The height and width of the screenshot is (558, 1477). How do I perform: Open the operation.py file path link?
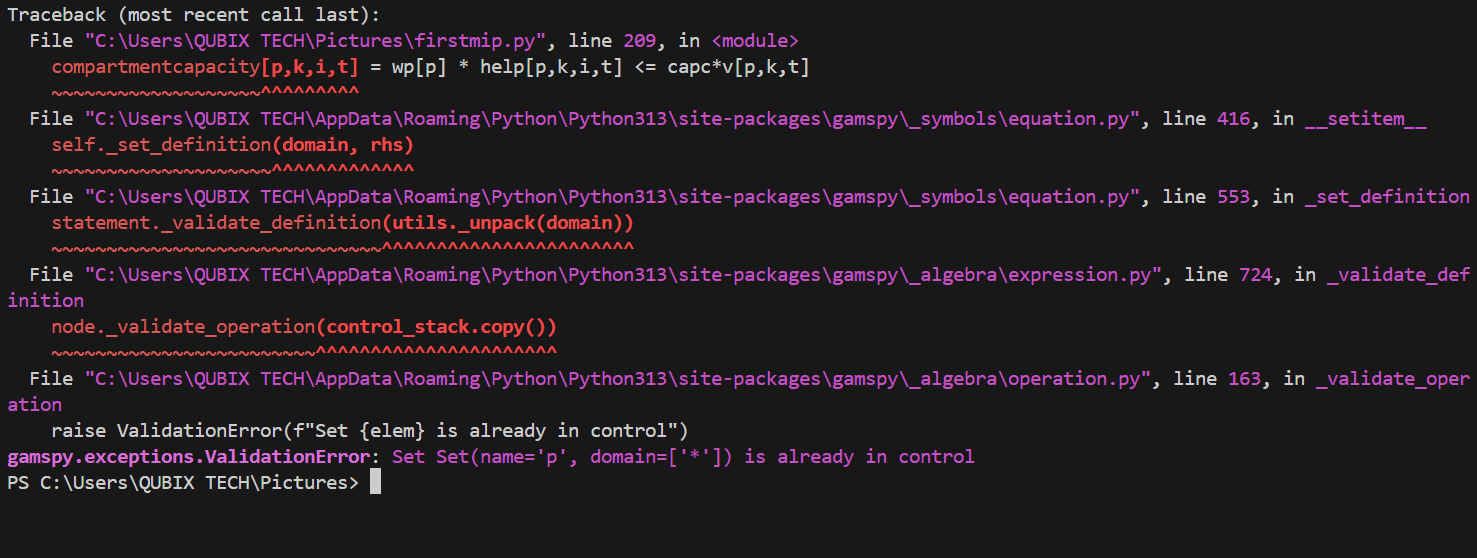(x=617, y=379)
